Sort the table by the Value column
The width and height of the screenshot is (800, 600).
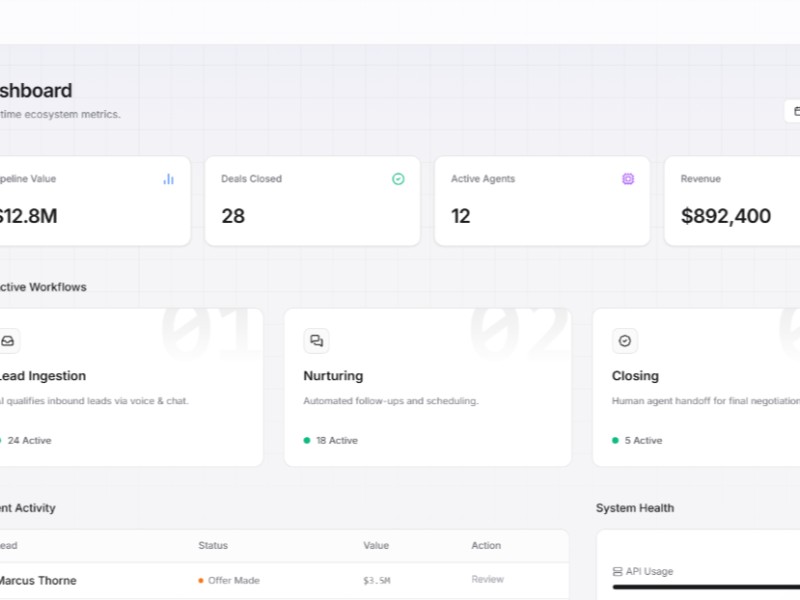coord(376,546)
